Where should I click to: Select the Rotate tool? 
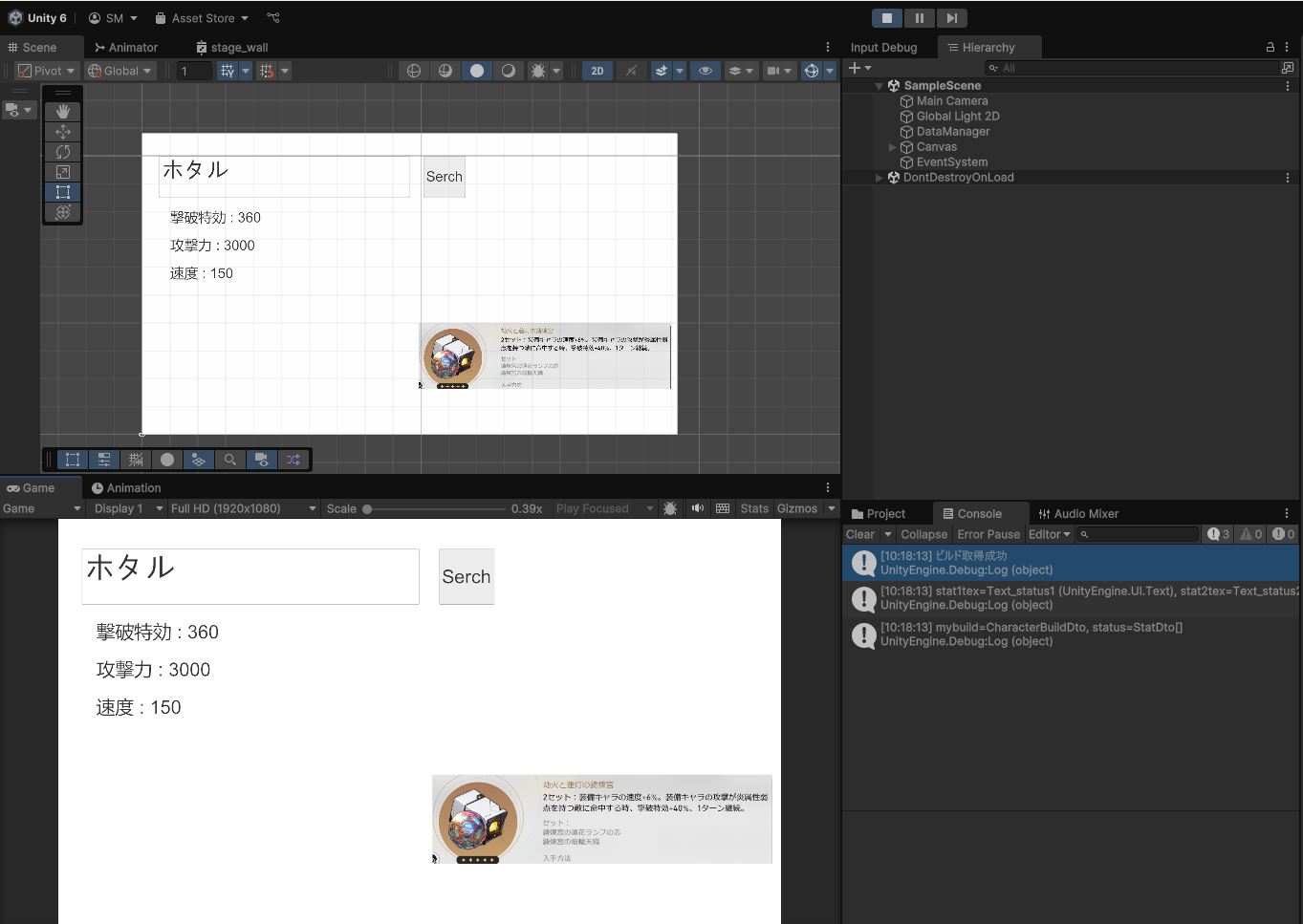pyautogui.click(x=63, y=152)
